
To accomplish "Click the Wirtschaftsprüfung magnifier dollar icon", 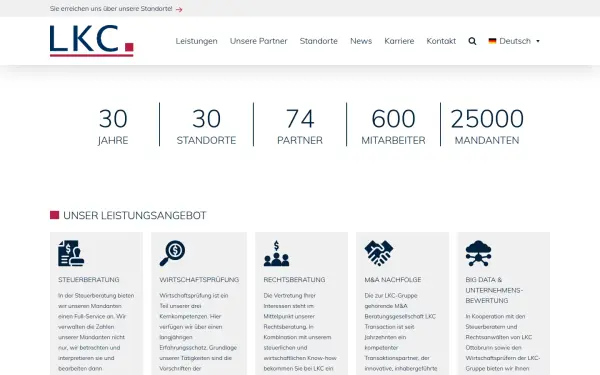I will [172, 253].
